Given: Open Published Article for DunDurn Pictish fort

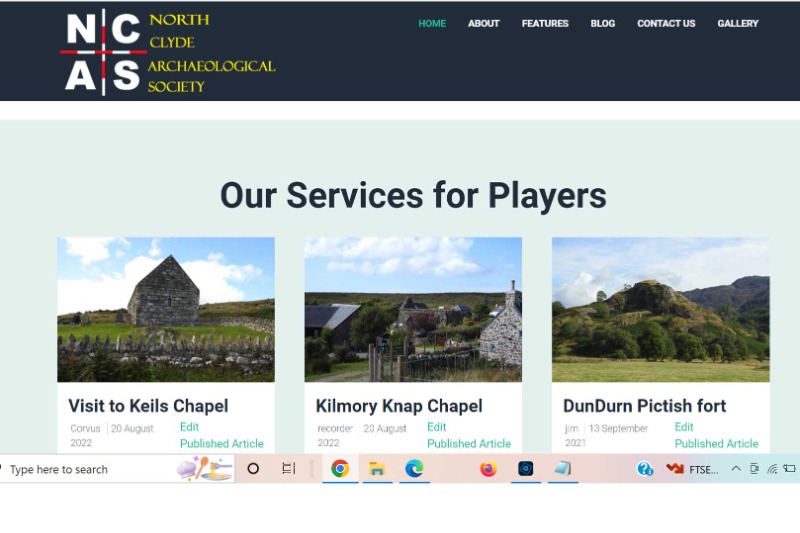Looking at the screenshot, I should click(716, 443).
